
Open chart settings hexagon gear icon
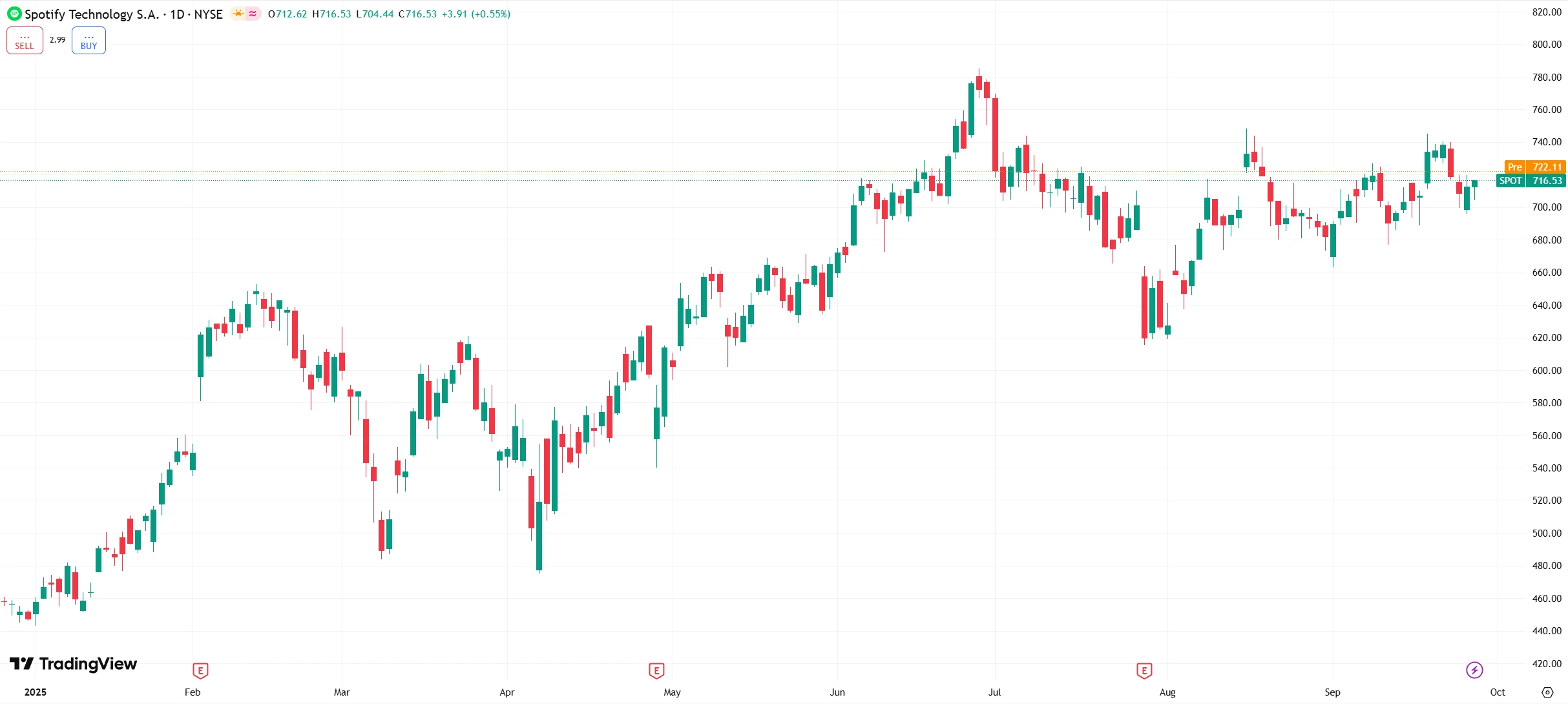click(1547, 692)
